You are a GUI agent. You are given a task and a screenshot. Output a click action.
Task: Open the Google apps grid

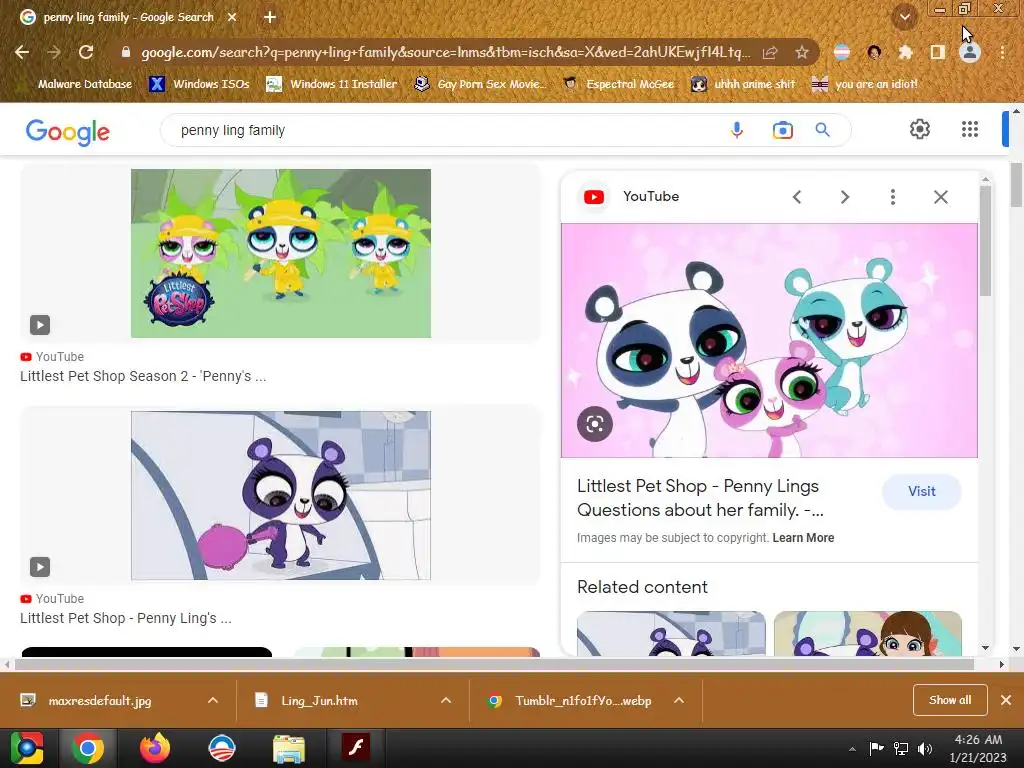tap(970, 129)
